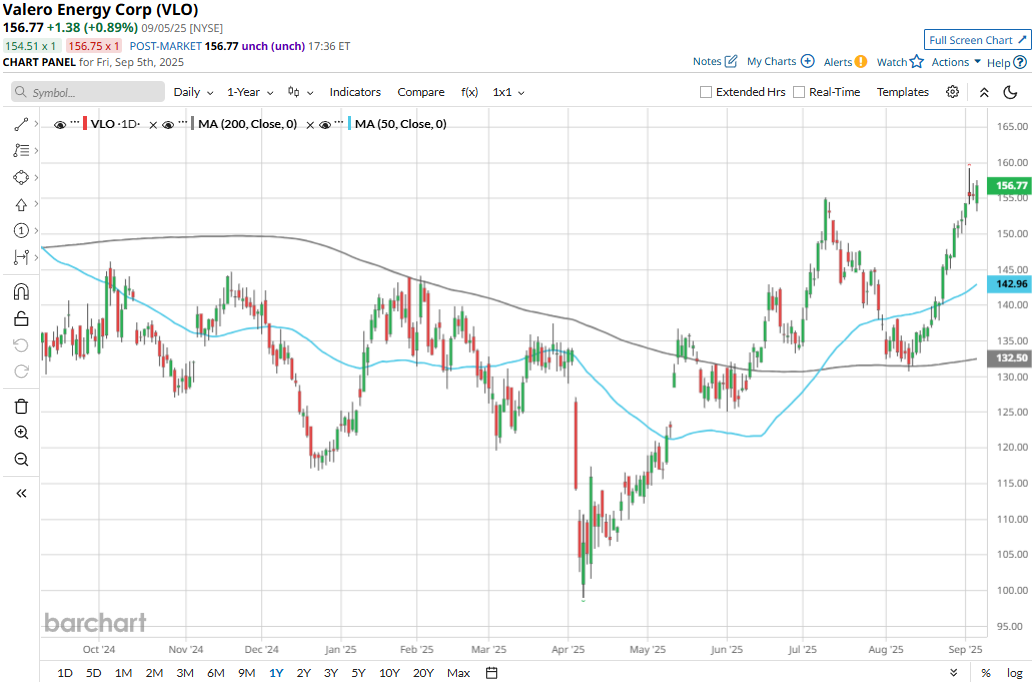Viewport: 1033px width, 682px height.
Task: Add chart with My Charts plus
Action: point(808,61)
